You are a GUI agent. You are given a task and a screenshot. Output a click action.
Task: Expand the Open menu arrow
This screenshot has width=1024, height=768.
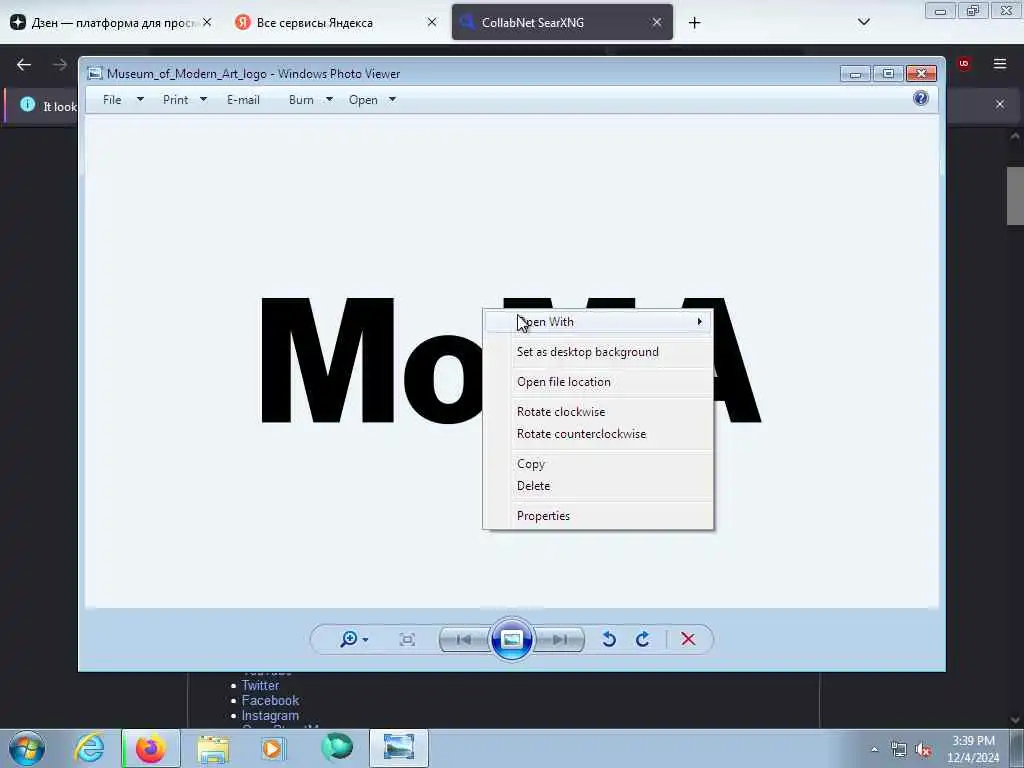392,99
